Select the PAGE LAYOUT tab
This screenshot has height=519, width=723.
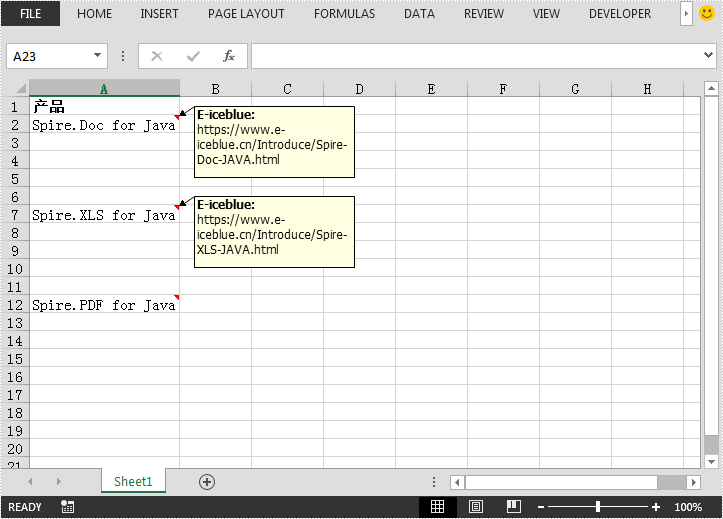point(246,14)
